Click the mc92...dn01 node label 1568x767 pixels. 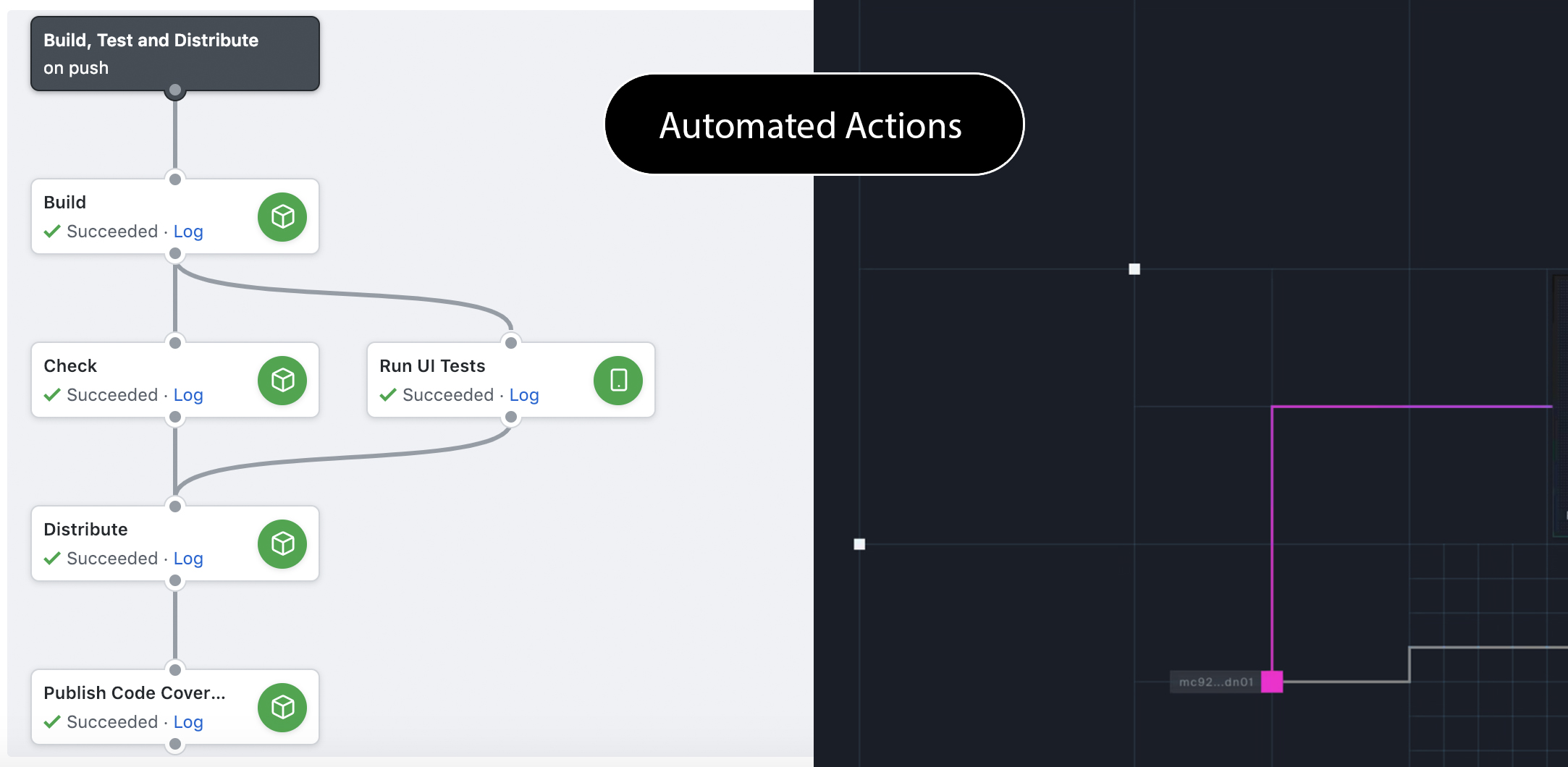[1215, 682]
